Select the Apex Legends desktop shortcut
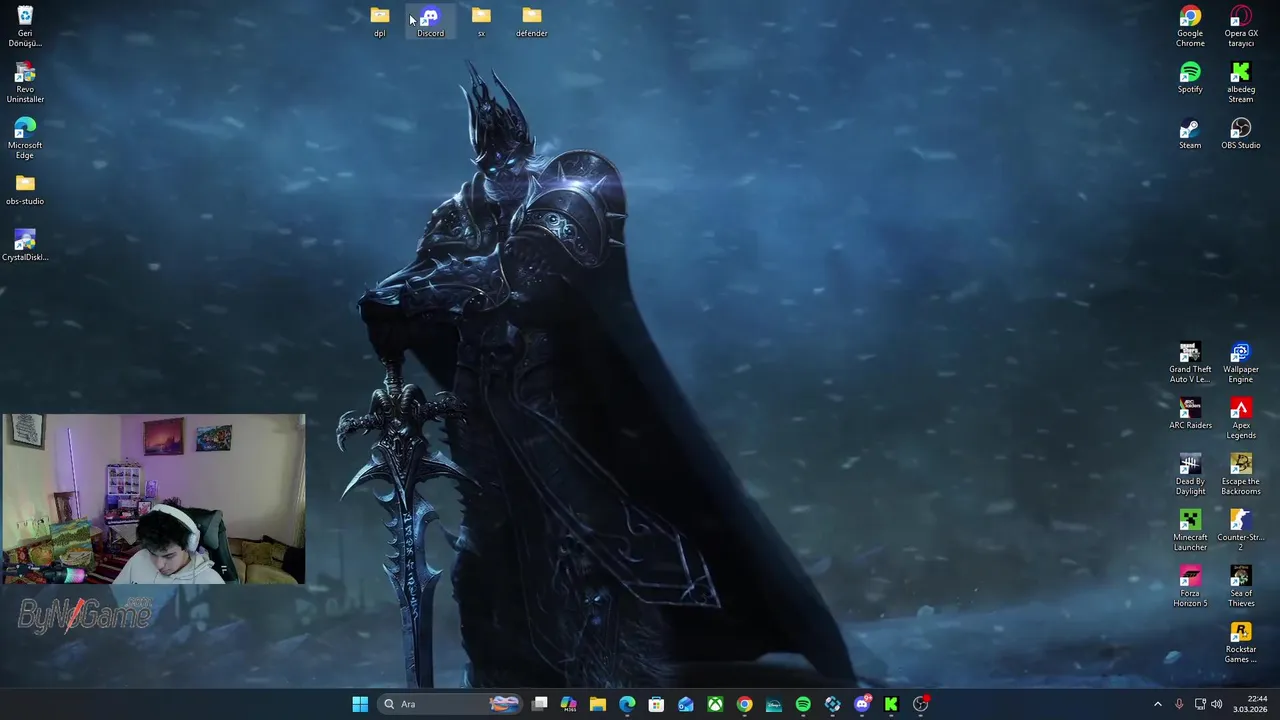This screenshot has height=720, width=1280. [x=1241, y=418]
